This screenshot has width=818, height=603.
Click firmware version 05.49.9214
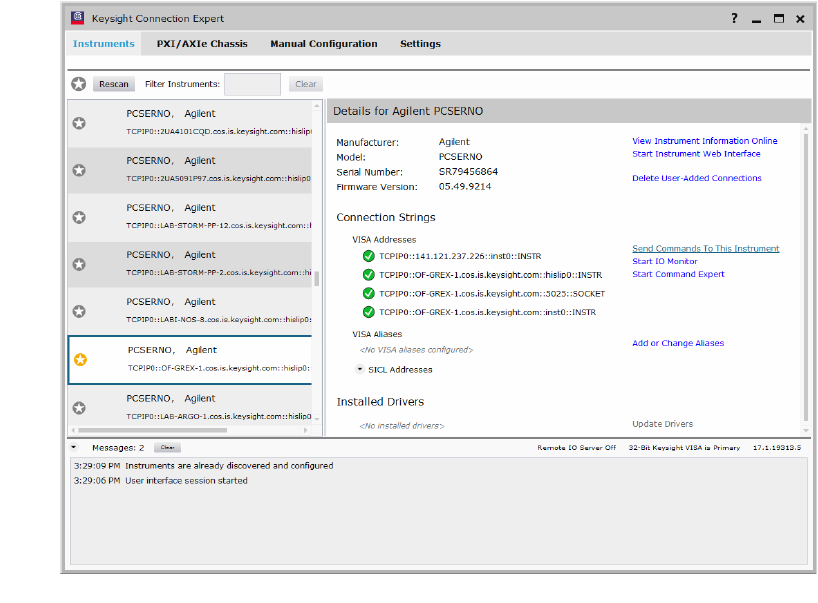point(465,187)
